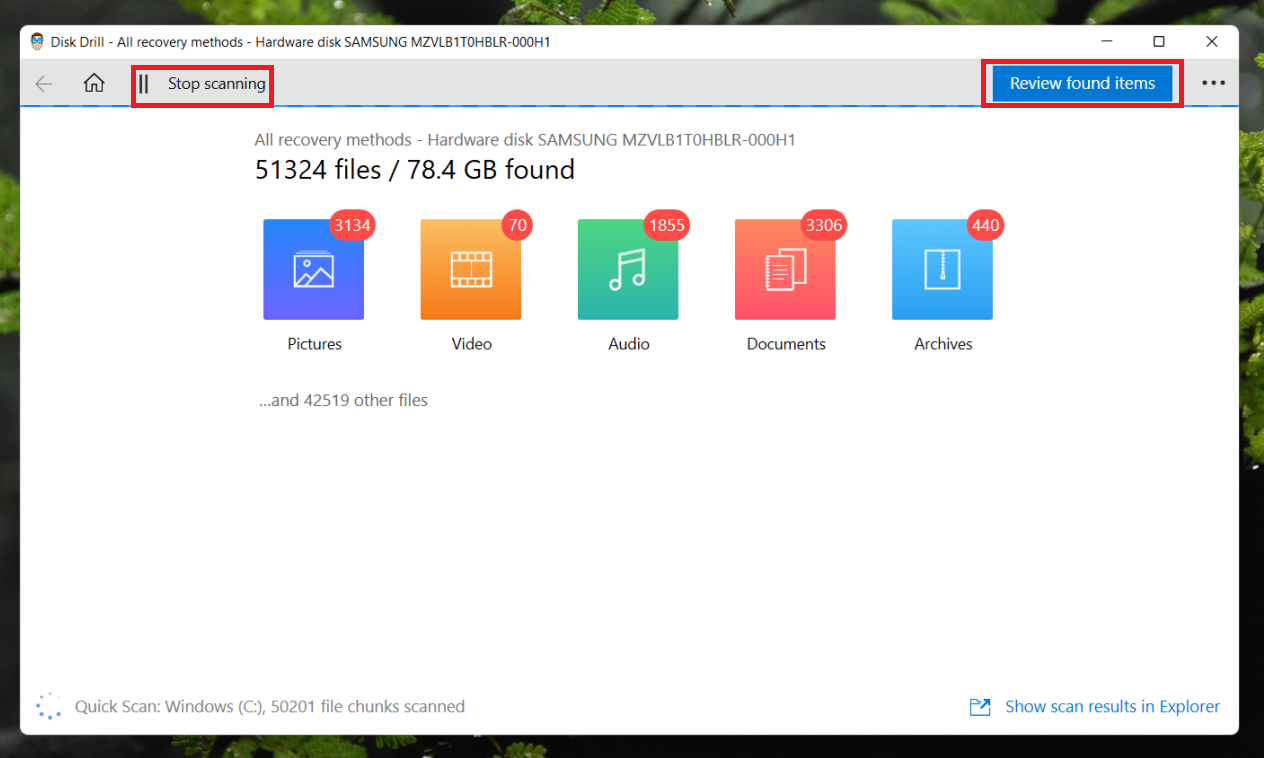Return to the Home screen
This screenshot has width=1264, height=758.
[94, 84]
